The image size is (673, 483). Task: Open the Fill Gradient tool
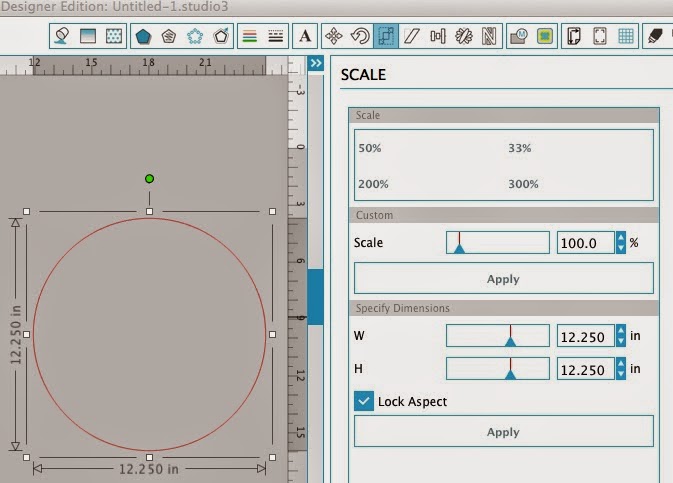click(88, 36)
